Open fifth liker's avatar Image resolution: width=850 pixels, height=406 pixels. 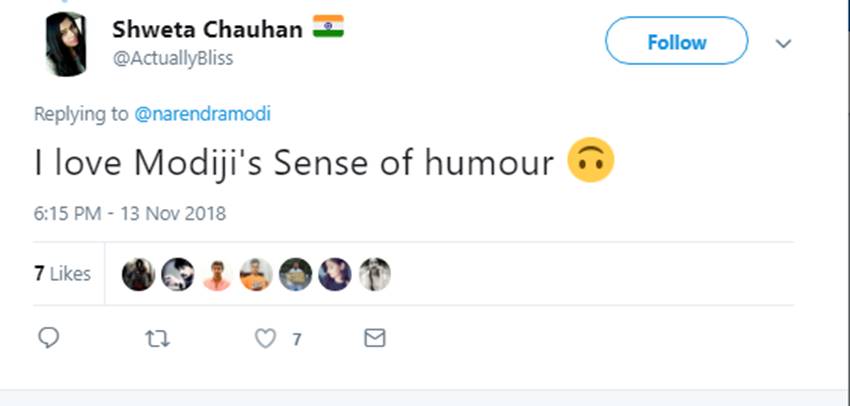[295, 274]
